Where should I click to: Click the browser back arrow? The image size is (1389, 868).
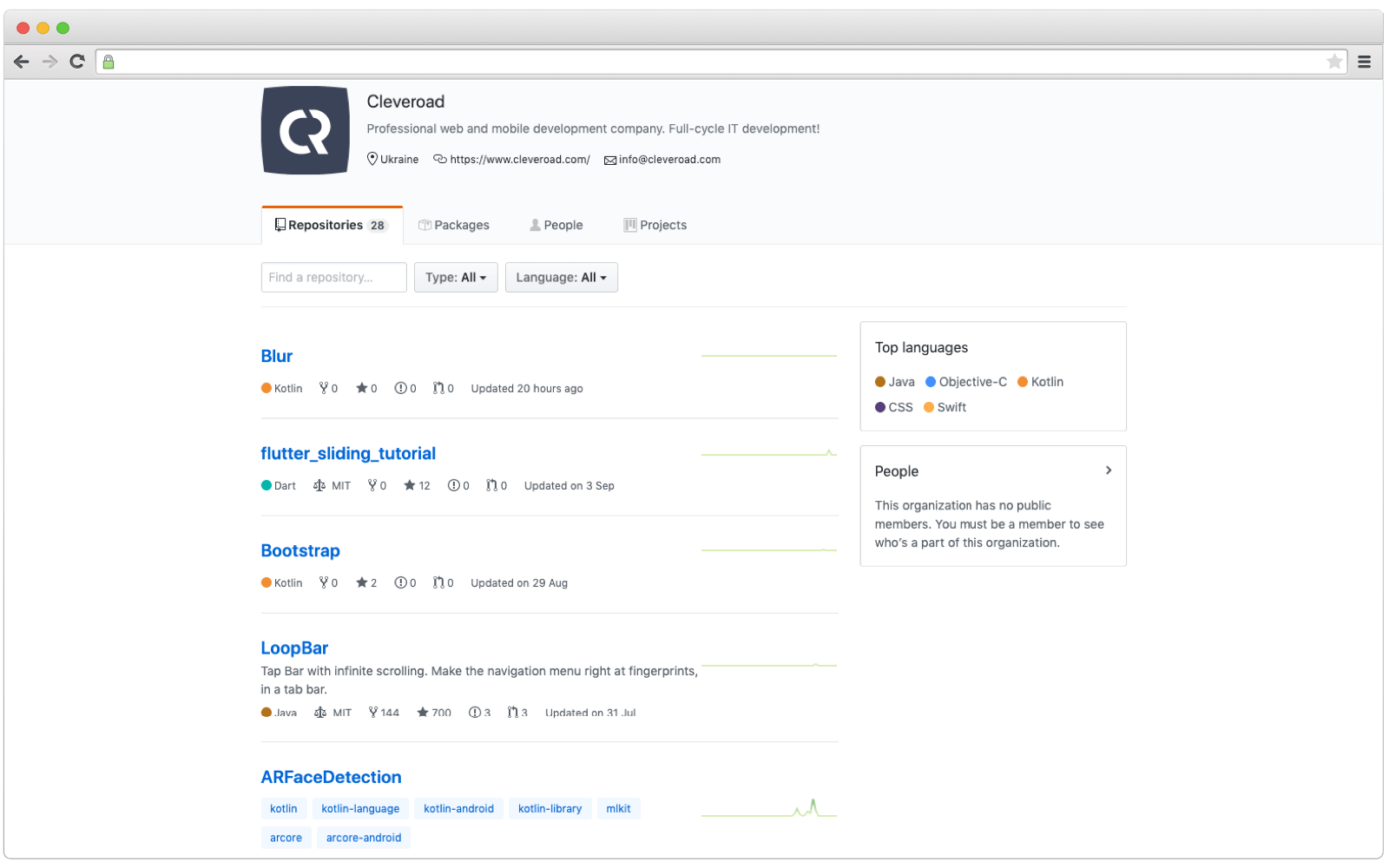(x=22, y=62)
